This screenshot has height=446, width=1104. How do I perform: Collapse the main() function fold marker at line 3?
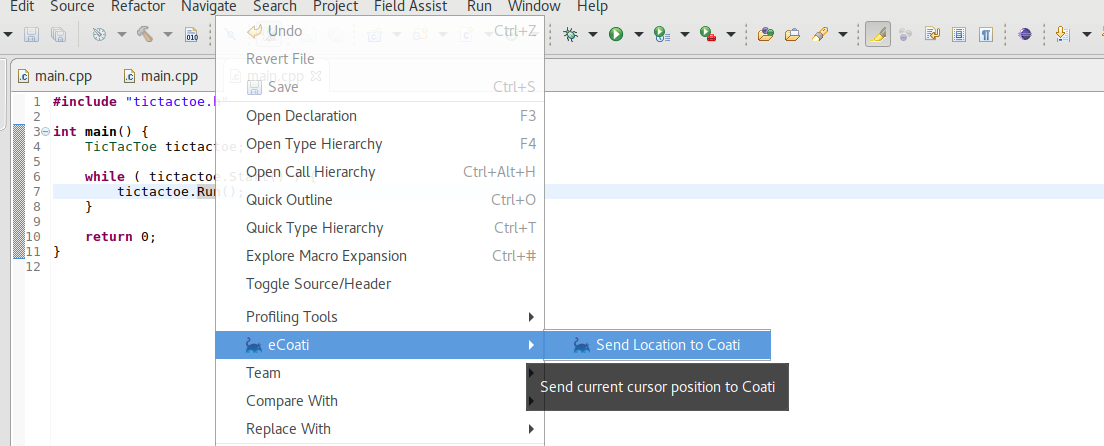click(45, 132)
